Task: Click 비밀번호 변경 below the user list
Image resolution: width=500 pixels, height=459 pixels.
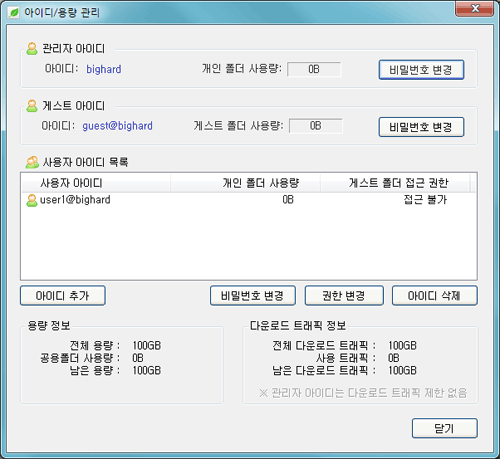Action: 253,295
